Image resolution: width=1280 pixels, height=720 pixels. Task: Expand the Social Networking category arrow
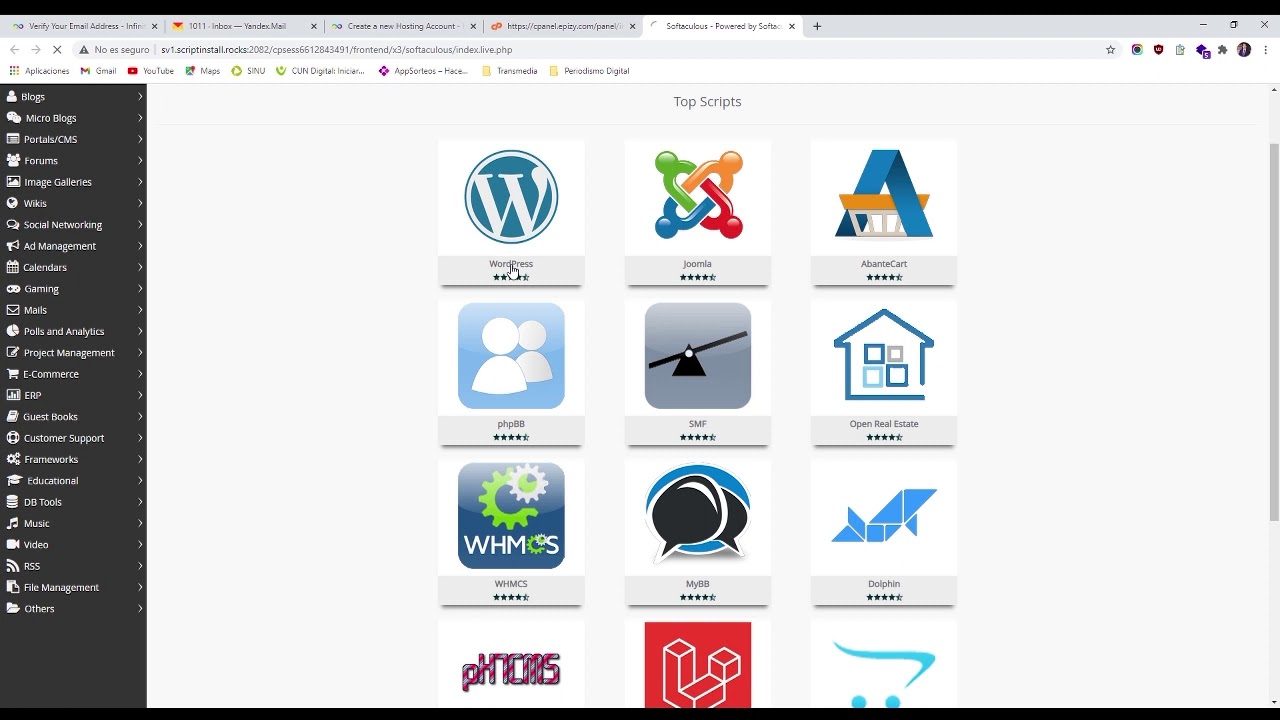coord(140,225)
